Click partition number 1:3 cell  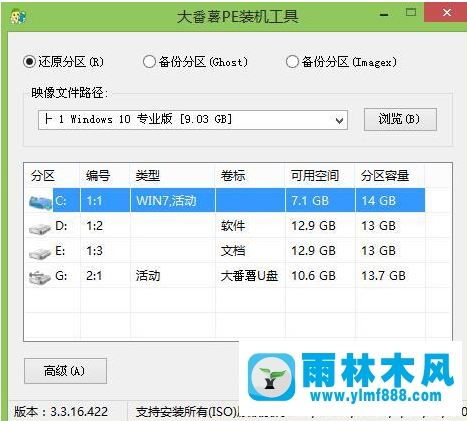coord(95,251)
